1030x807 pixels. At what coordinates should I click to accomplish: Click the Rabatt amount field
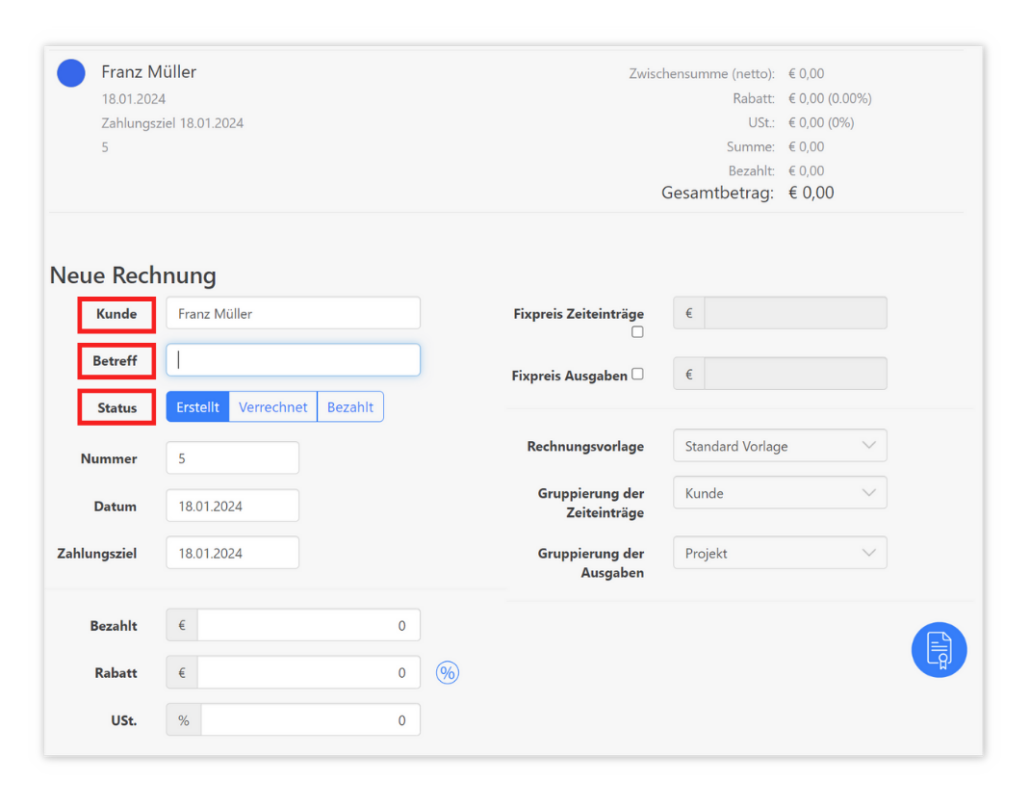point(308,673)
